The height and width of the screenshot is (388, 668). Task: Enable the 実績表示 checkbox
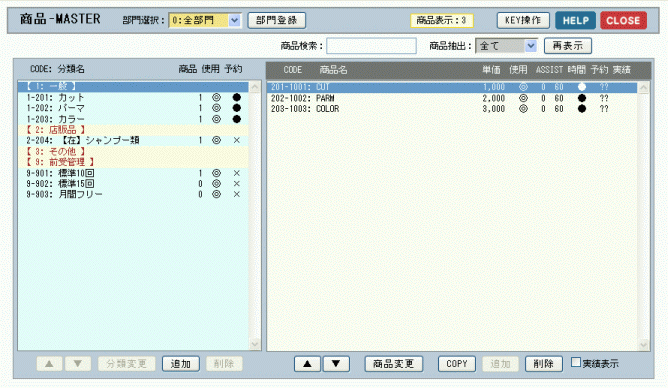(x=576, y=362)
